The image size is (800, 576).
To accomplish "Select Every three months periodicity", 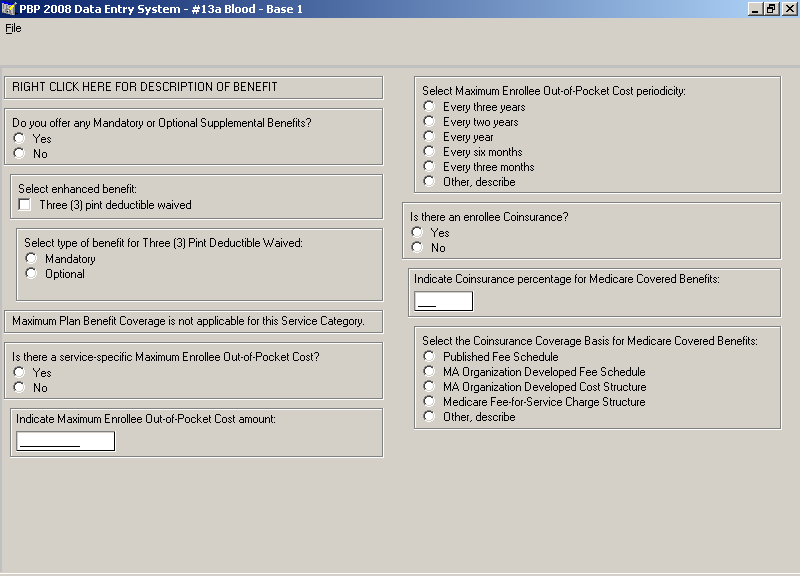I will point(430,166).
